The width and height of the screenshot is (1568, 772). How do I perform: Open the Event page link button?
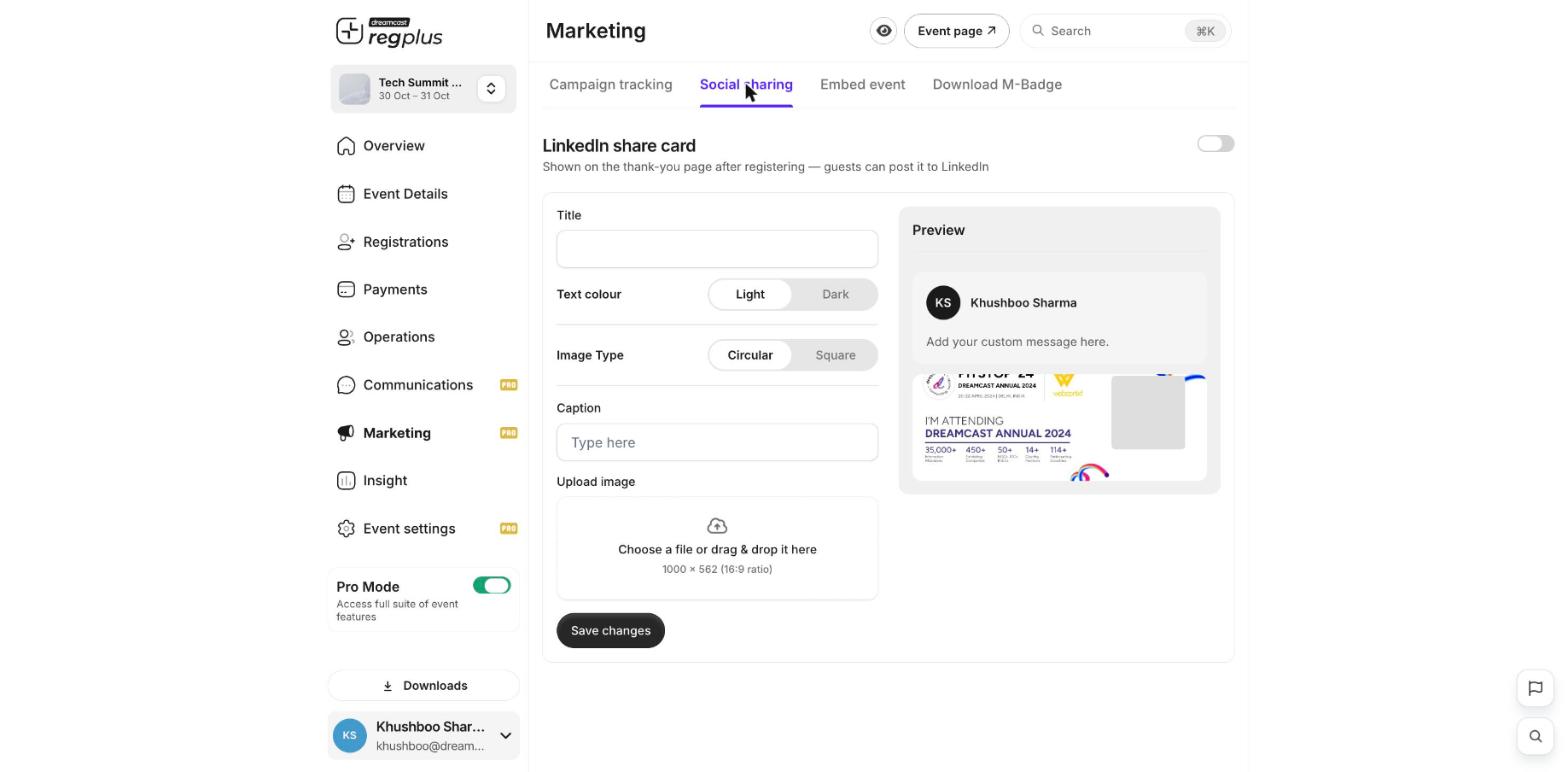click(x=957, y=31)
